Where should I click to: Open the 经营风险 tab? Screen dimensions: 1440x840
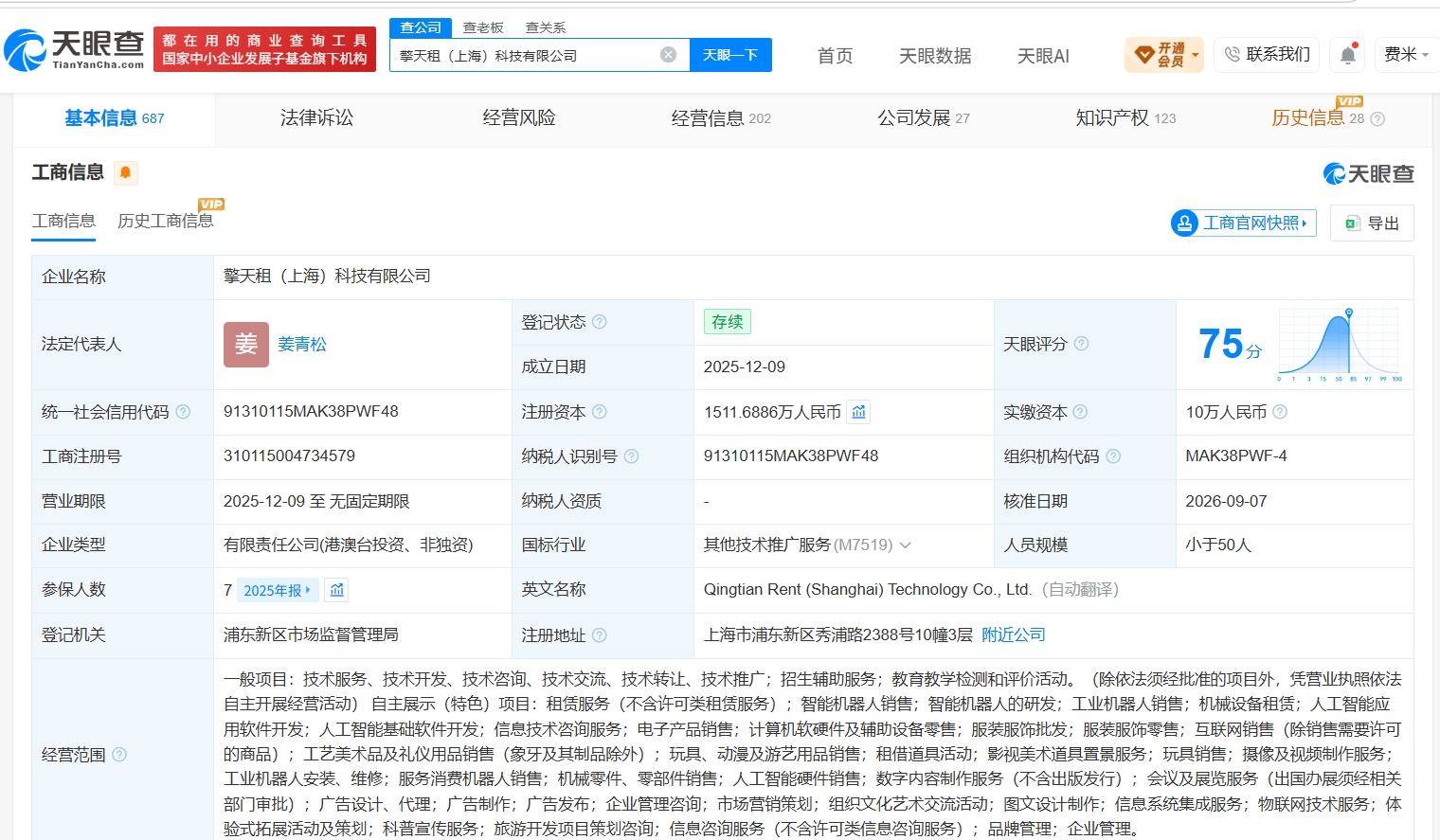point(519,118)
